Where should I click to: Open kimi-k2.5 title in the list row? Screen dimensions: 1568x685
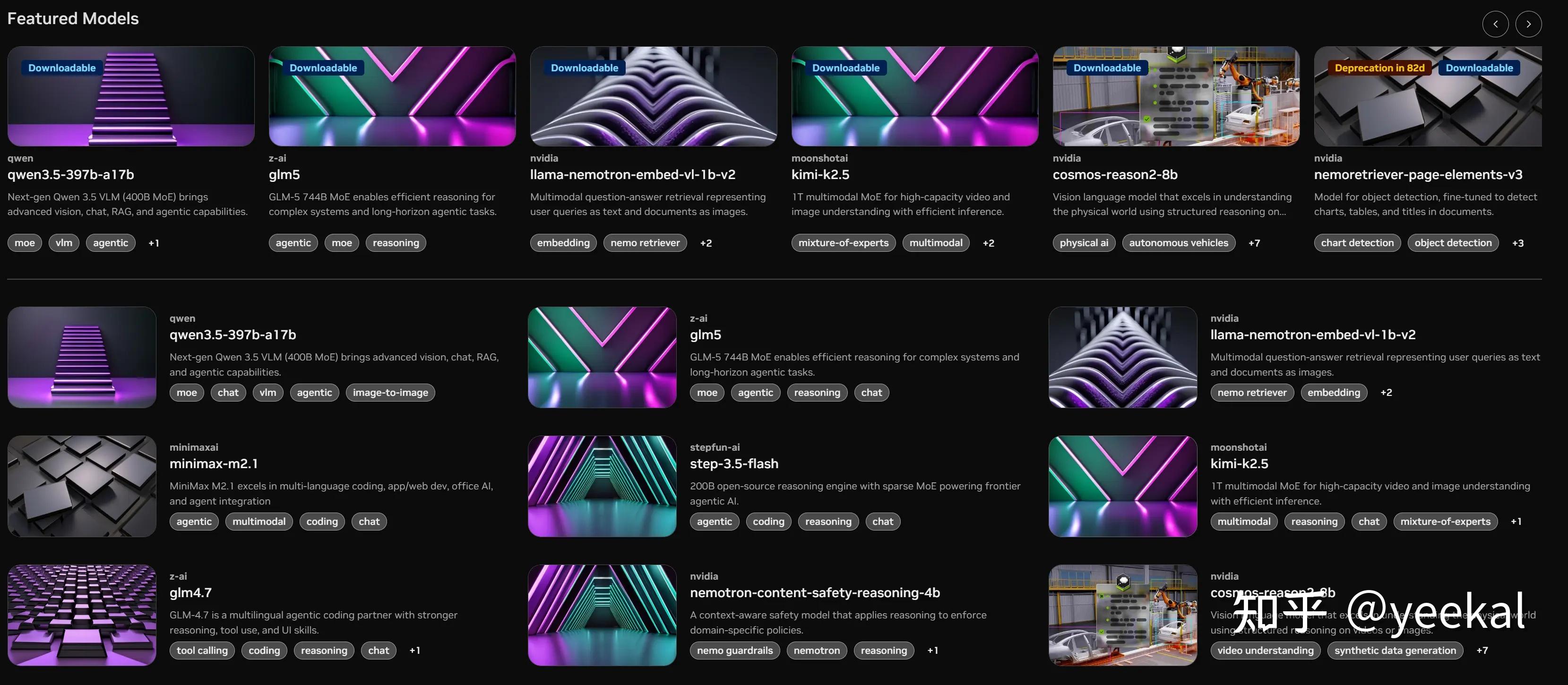(x=1239, y=463)
